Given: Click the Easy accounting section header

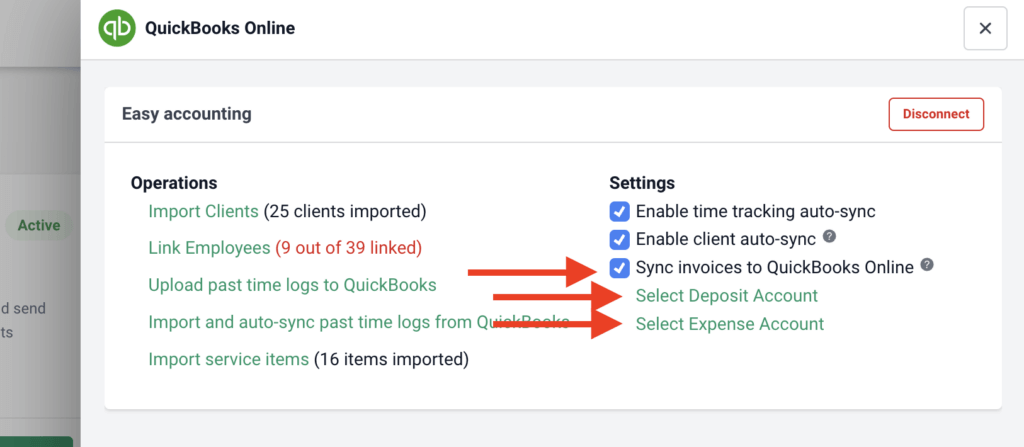Looking at the screenshot, I should coord(186,114).
